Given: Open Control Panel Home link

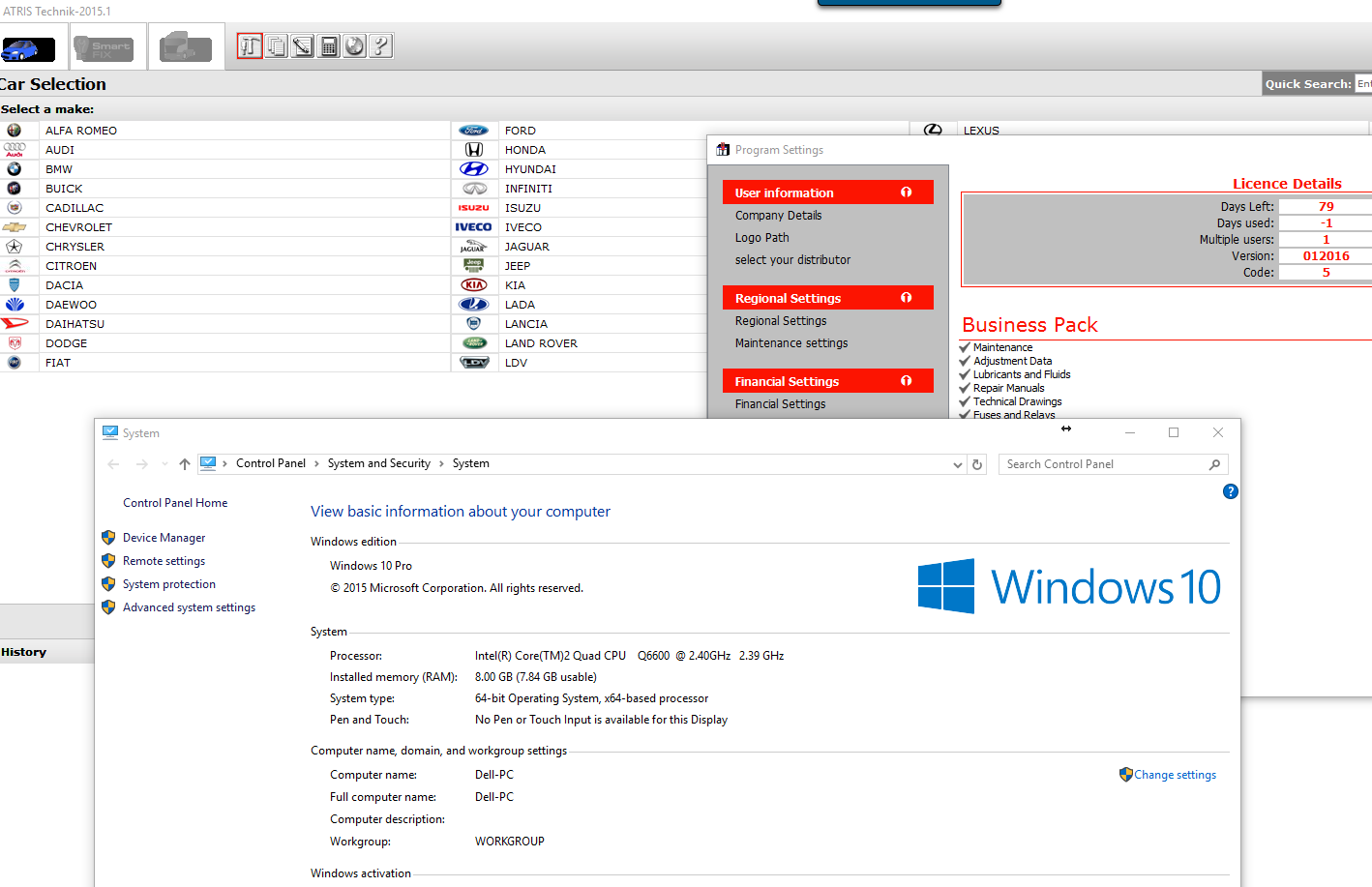Looking at the screenshot, I should click(x=175, y=503).
